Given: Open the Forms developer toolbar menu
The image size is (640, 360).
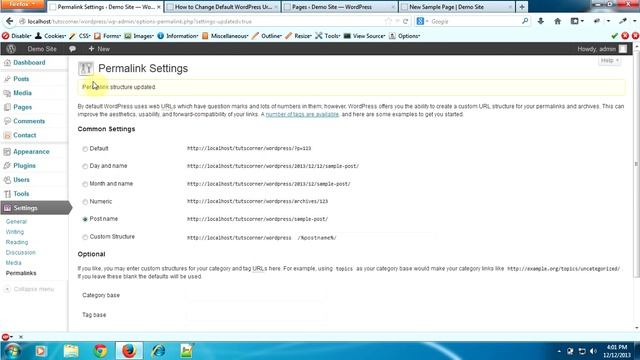Looking at the screenshot, I should 107,36.
